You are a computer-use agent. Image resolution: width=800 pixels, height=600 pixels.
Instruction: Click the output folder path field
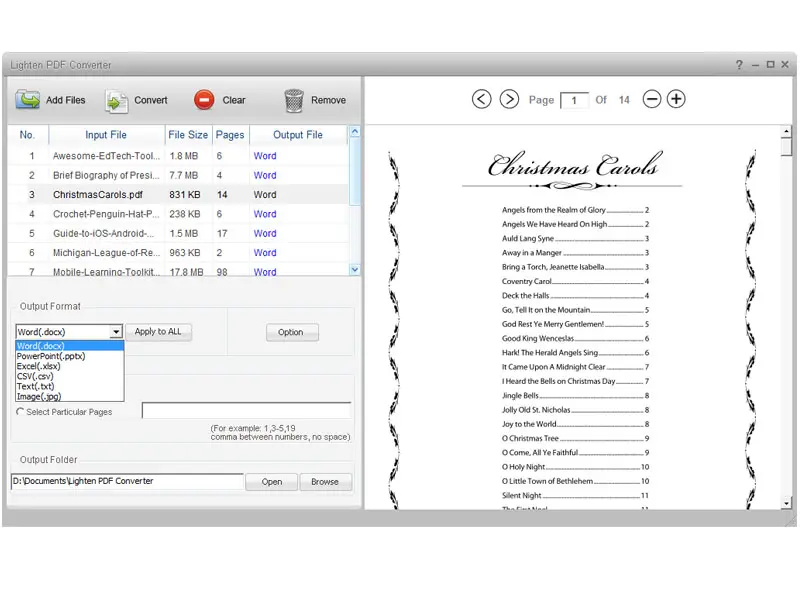[127, 481]
